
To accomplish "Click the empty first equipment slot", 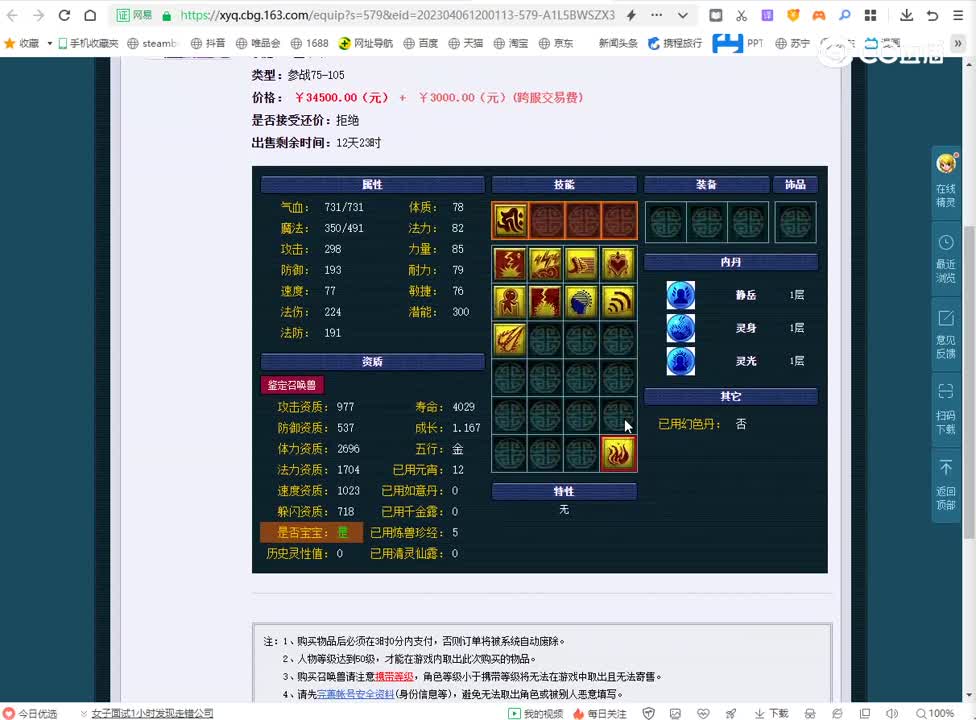I will (x=665, y=222).
